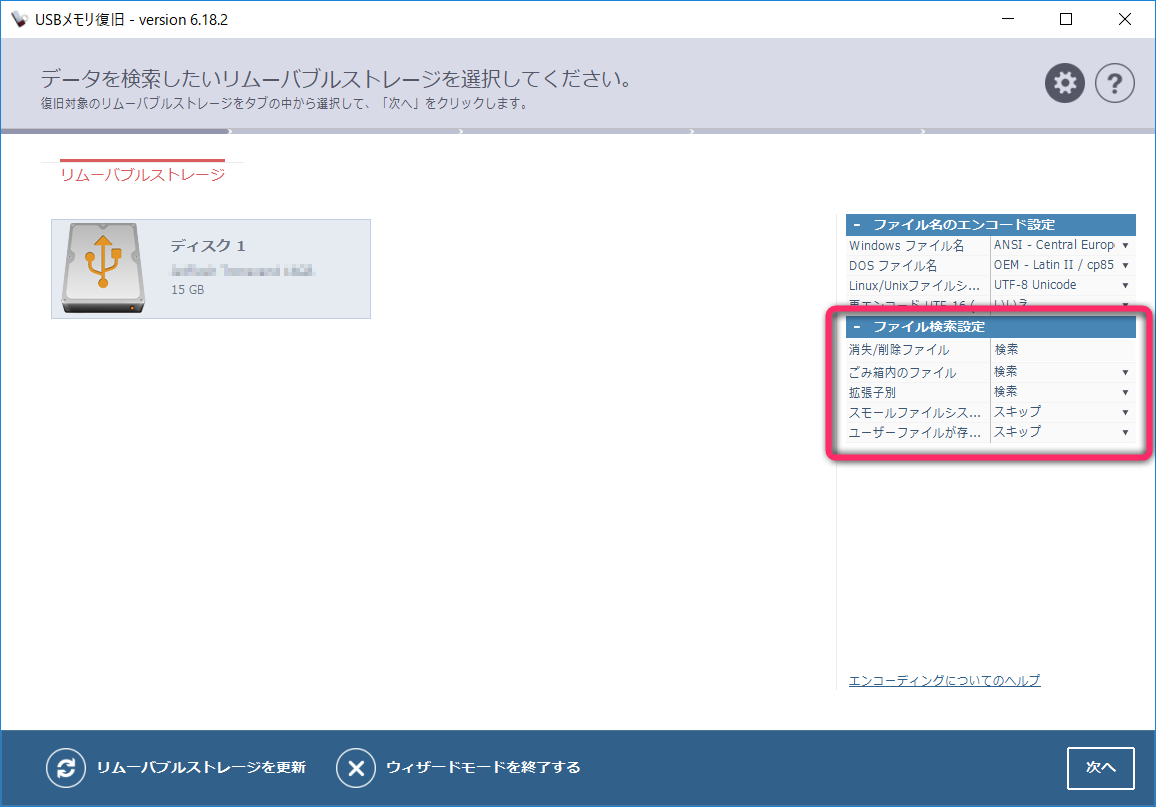Open the DOS ファイル名 encoding dropdown
Viewport: 1156px width, 807px height.
[1126, 265]
